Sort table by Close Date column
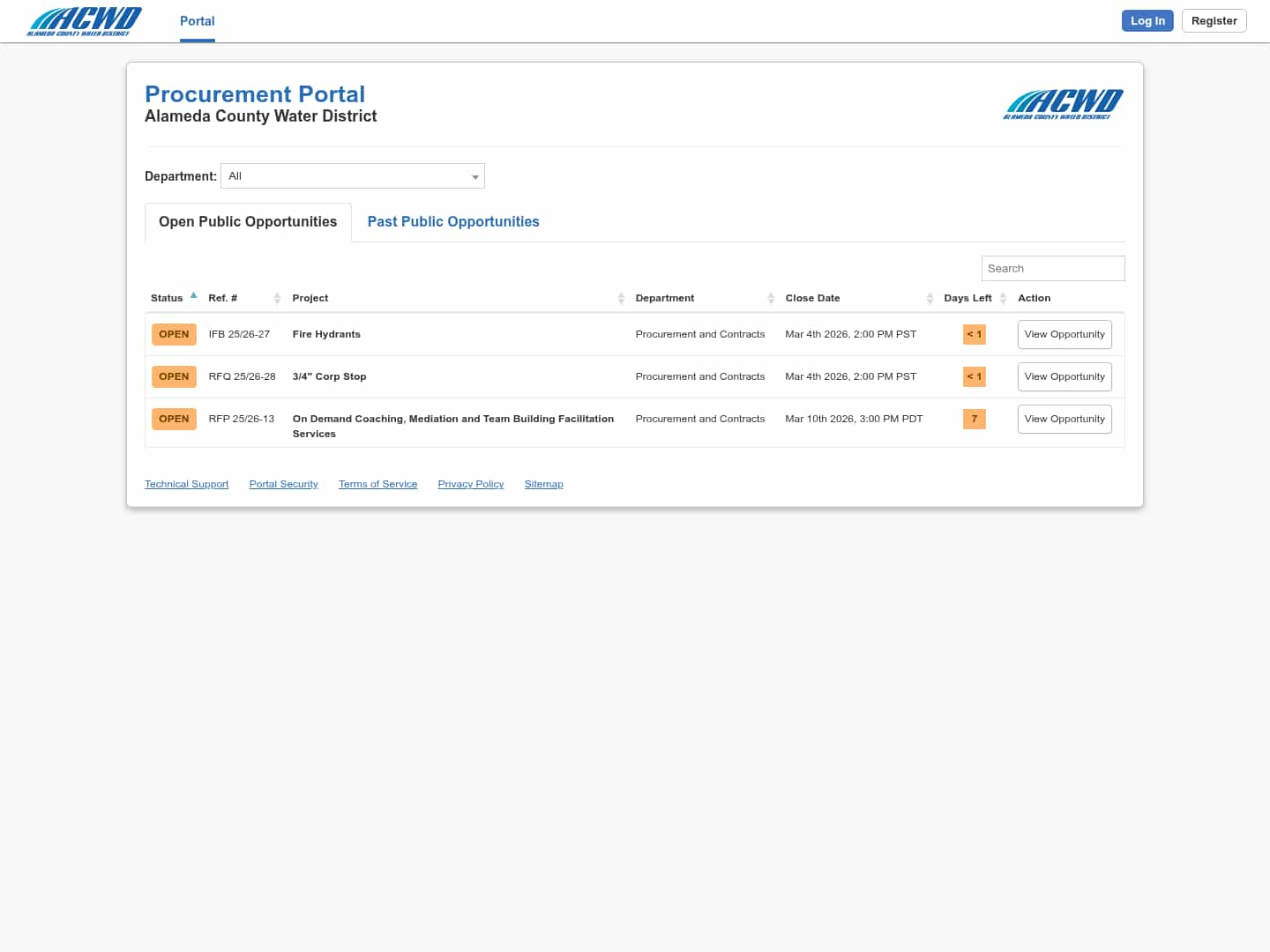This screenshot has width=1270, height=952. coord(858,298)
